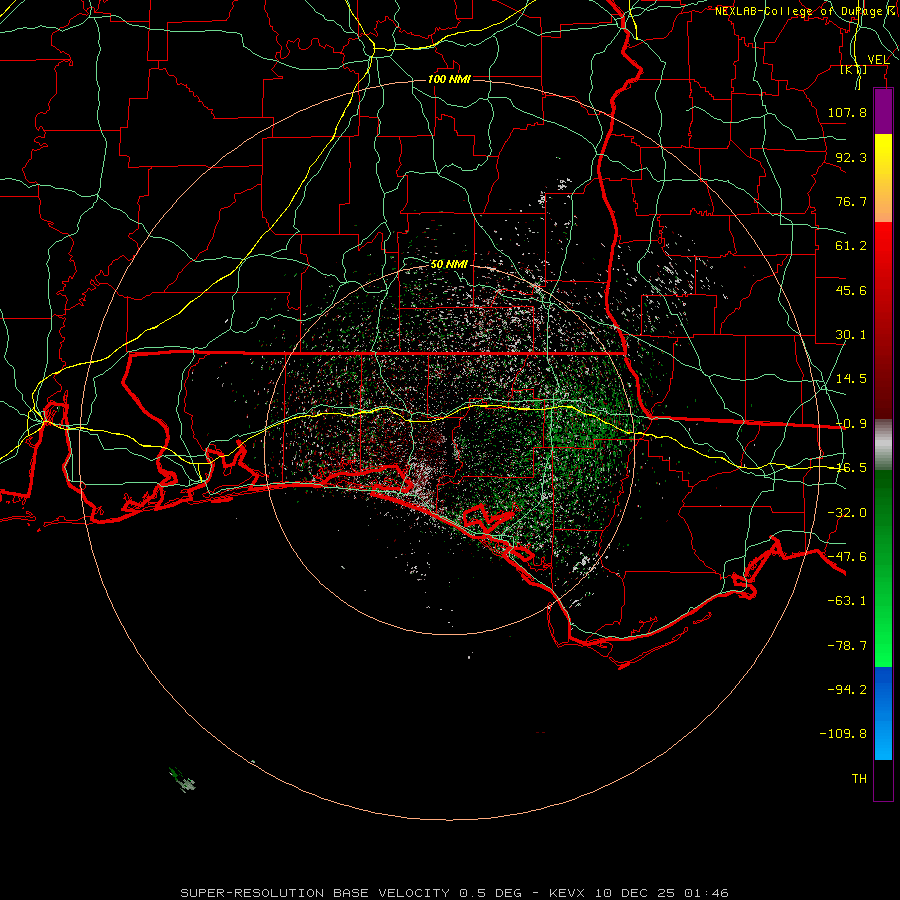Pick the purple segment of velocity color bar

point(883,111)
